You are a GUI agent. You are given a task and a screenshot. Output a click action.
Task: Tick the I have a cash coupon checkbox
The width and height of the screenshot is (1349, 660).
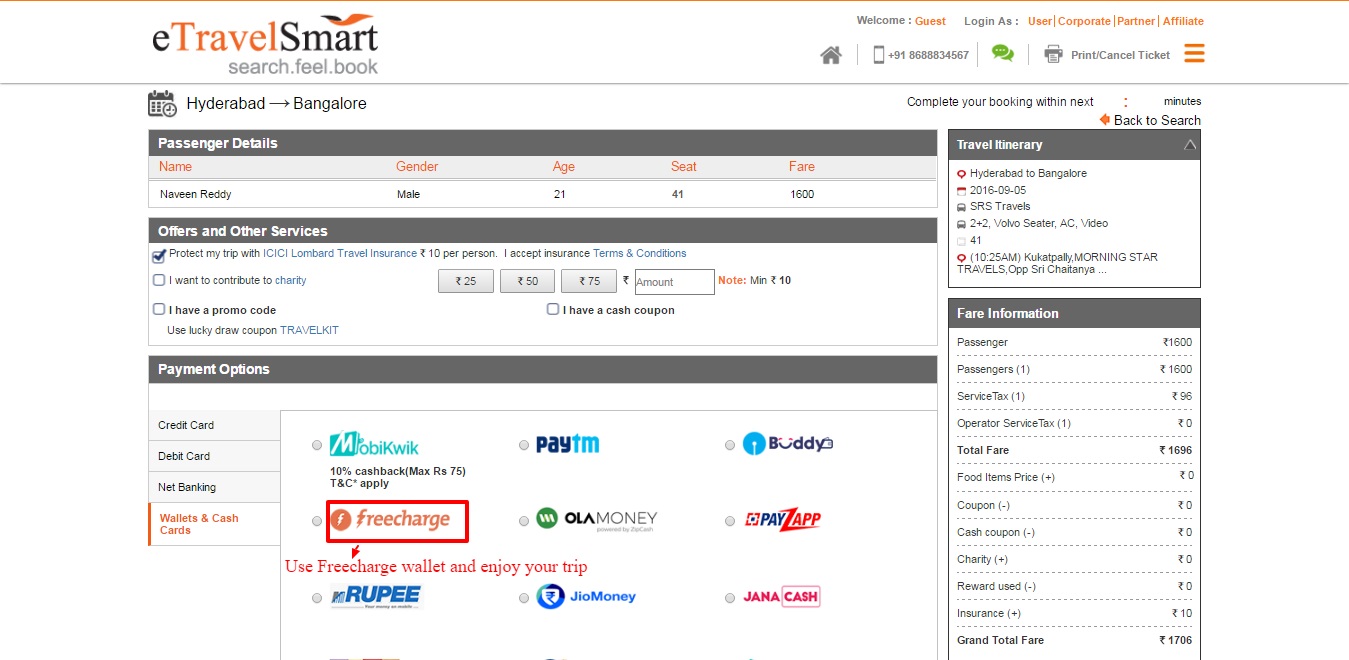(x=553, y=310)
